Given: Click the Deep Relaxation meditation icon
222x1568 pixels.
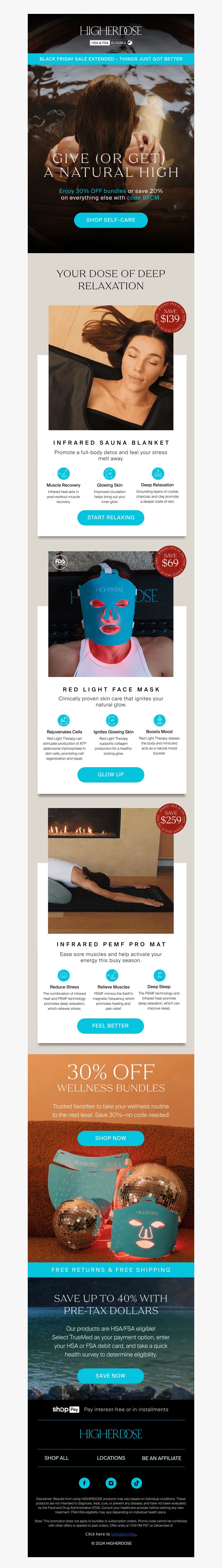Looking at the screenshot, I should point(158,474).
